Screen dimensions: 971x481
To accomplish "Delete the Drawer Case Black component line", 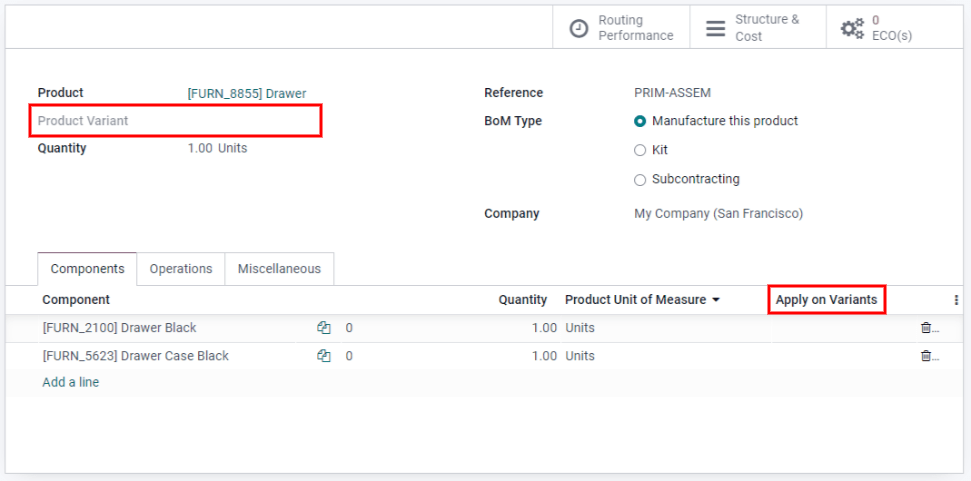I will coord(926,356).
